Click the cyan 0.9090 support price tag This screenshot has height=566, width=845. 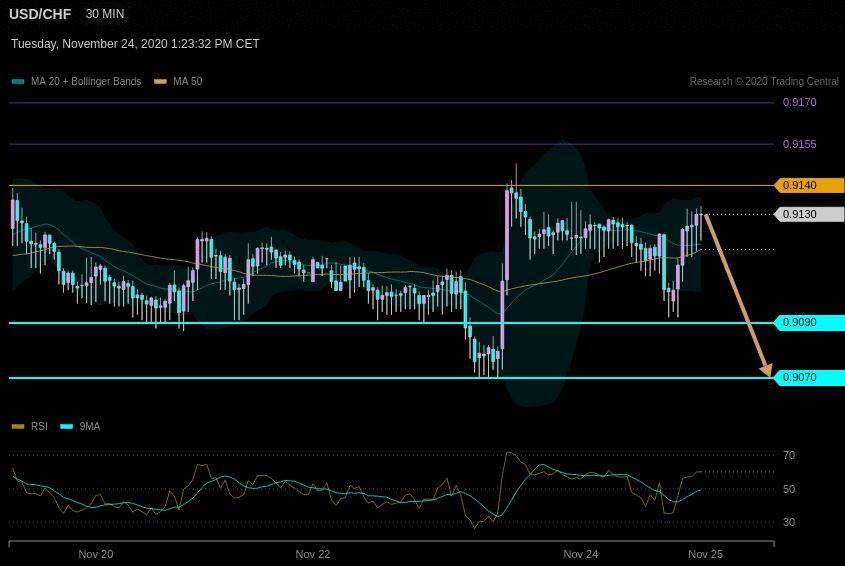809,322
